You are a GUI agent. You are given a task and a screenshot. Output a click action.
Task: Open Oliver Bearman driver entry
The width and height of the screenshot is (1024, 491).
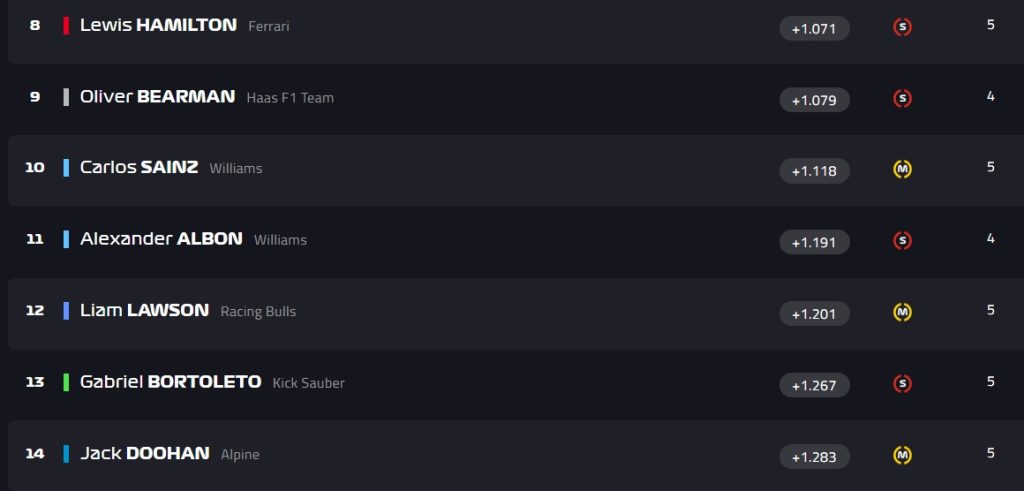(157, 97)
